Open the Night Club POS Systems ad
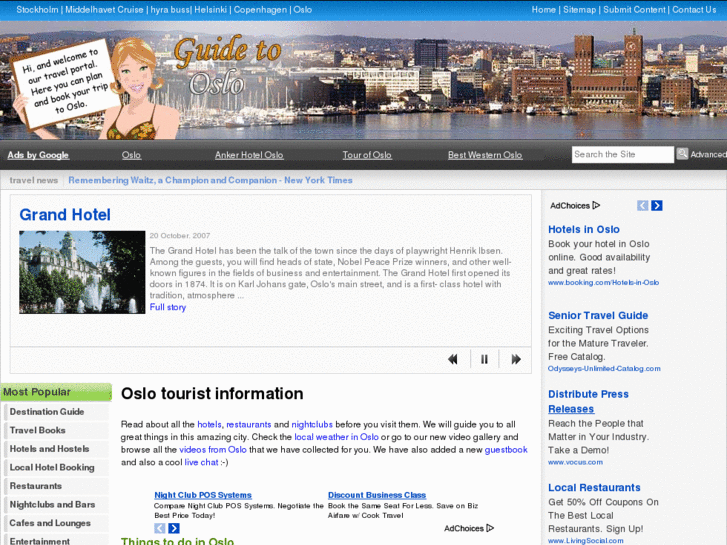Viewport: 727px width, 545px height. (x=203, y=495)
